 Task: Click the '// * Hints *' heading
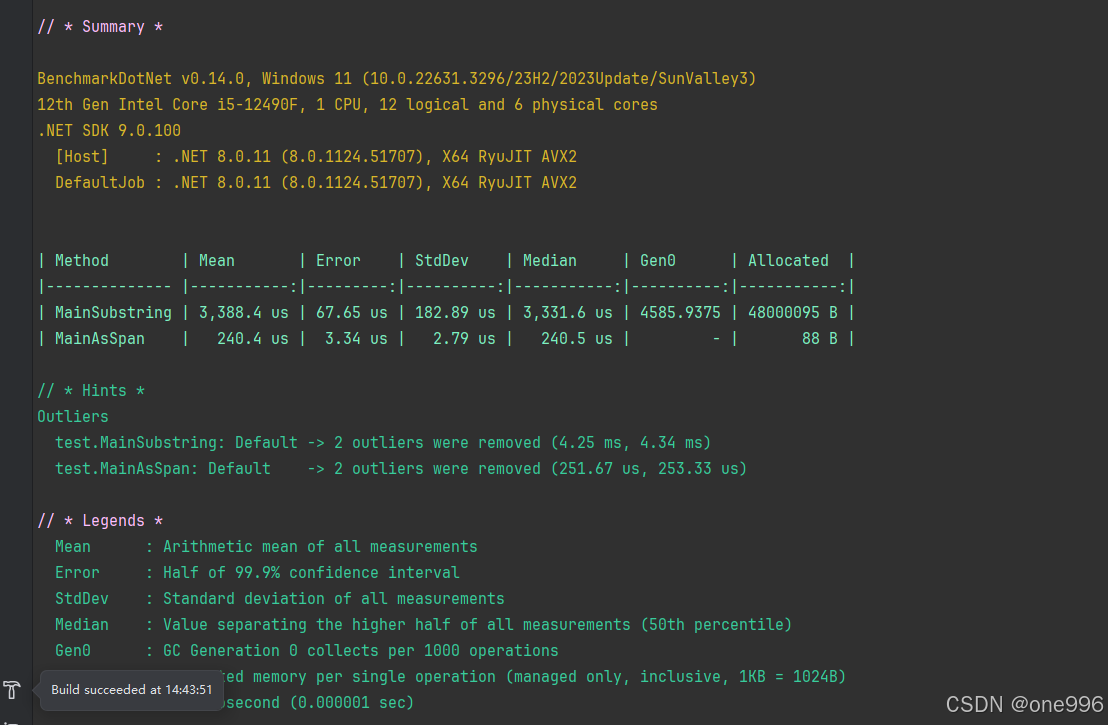pyautogui.click(x=88, y=390)
